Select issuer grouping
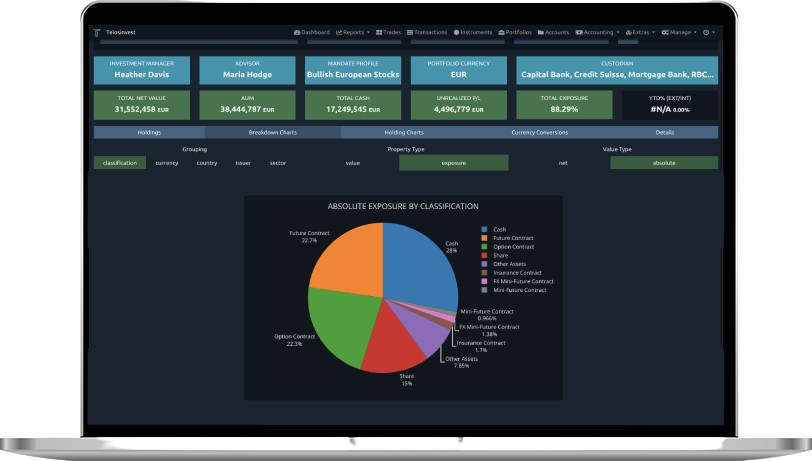This screenshot has width=812, height=461. coord(243,163)
